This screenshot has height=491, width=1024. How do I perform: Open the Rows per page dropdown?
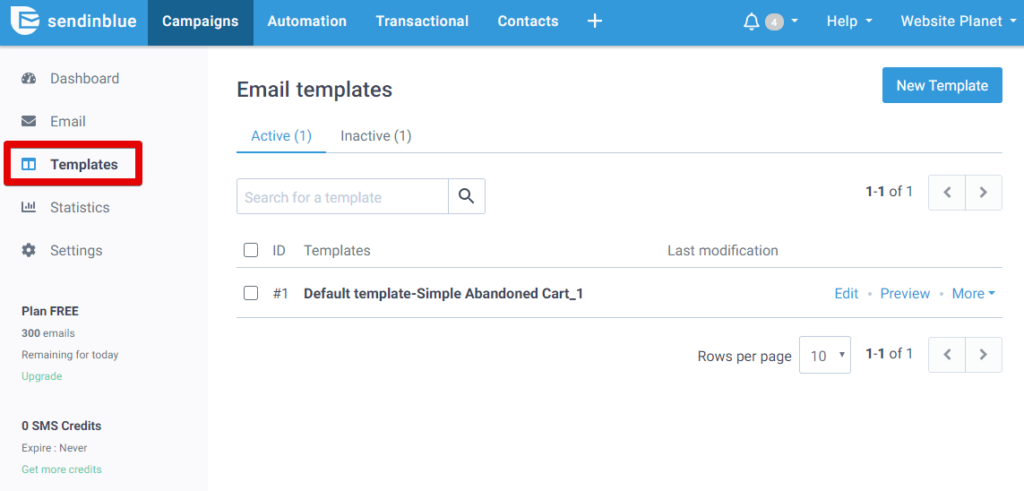point(825,355)
